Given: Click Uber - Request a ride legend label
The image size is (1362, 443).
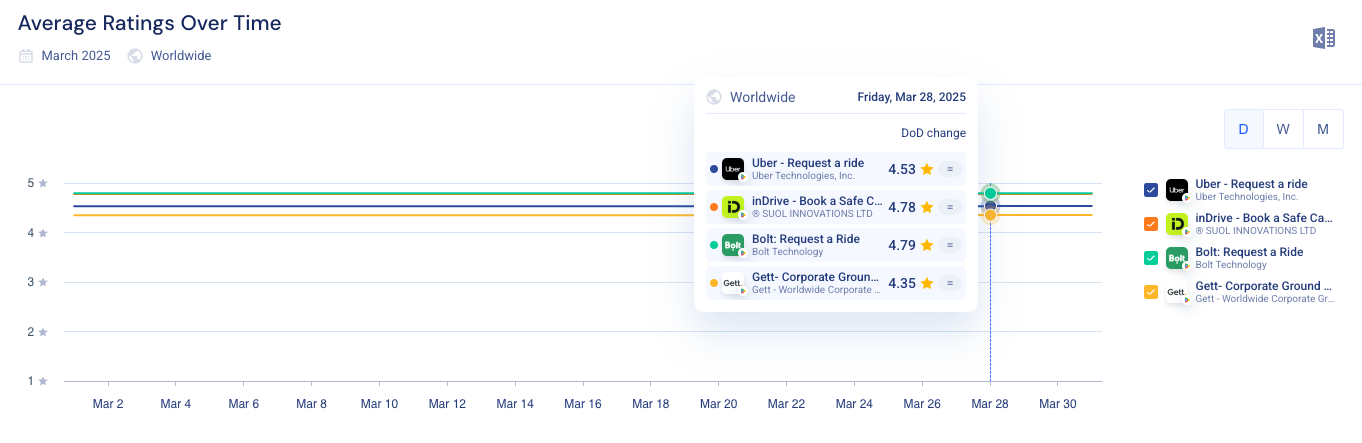Looking at the screenshot, I should 1251,184.
